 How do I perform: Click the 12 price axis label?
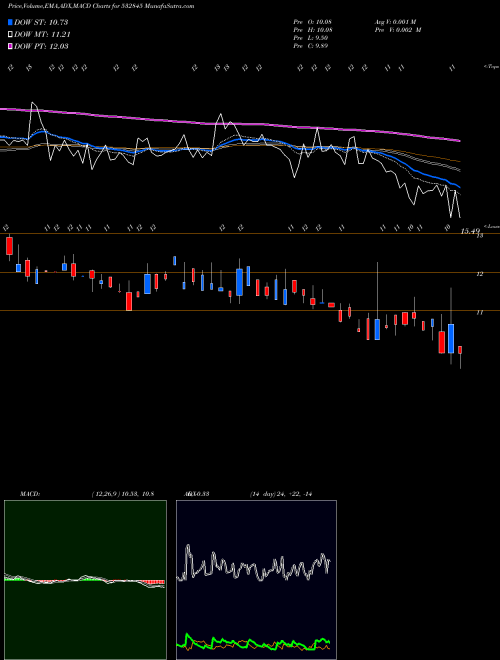(x=479, y=274)
